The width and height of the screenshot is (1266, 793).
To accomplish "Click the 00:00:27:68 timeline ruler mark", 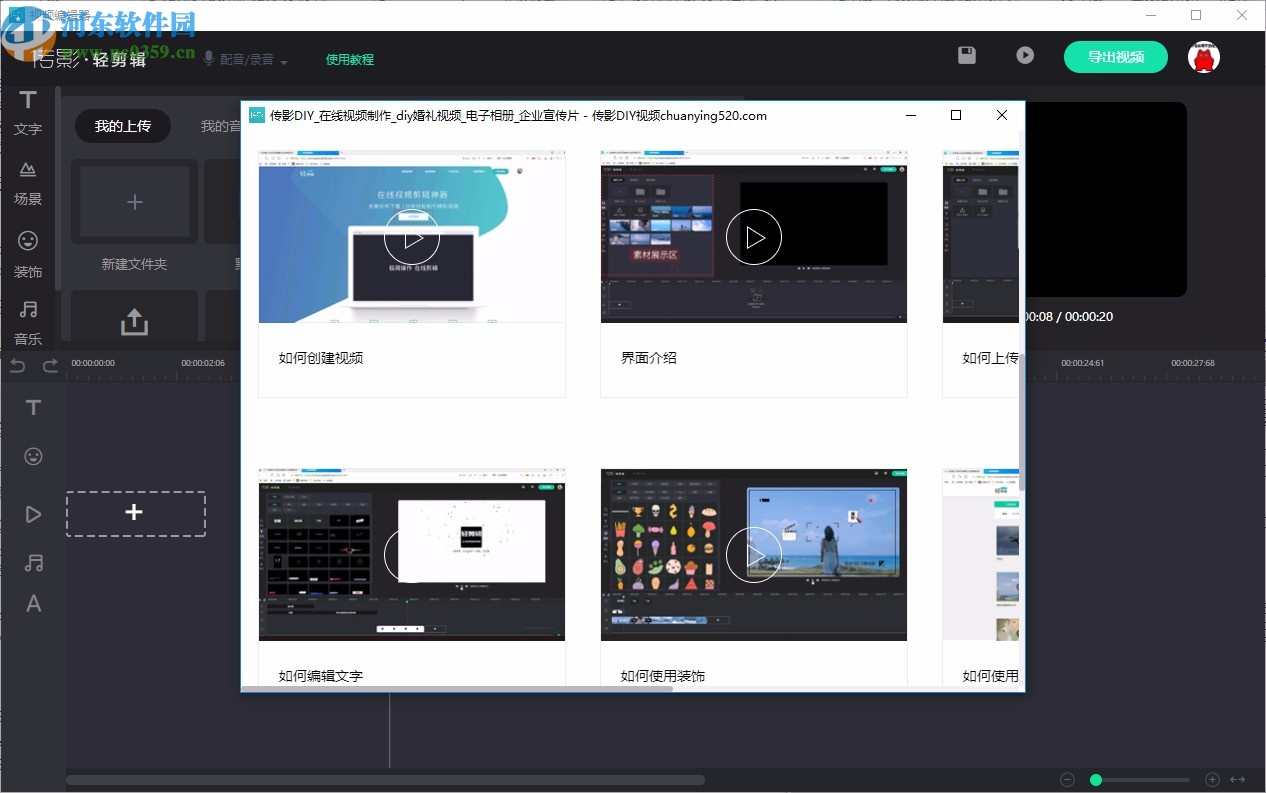I will pyautogui.click(x=1193, y=363).
